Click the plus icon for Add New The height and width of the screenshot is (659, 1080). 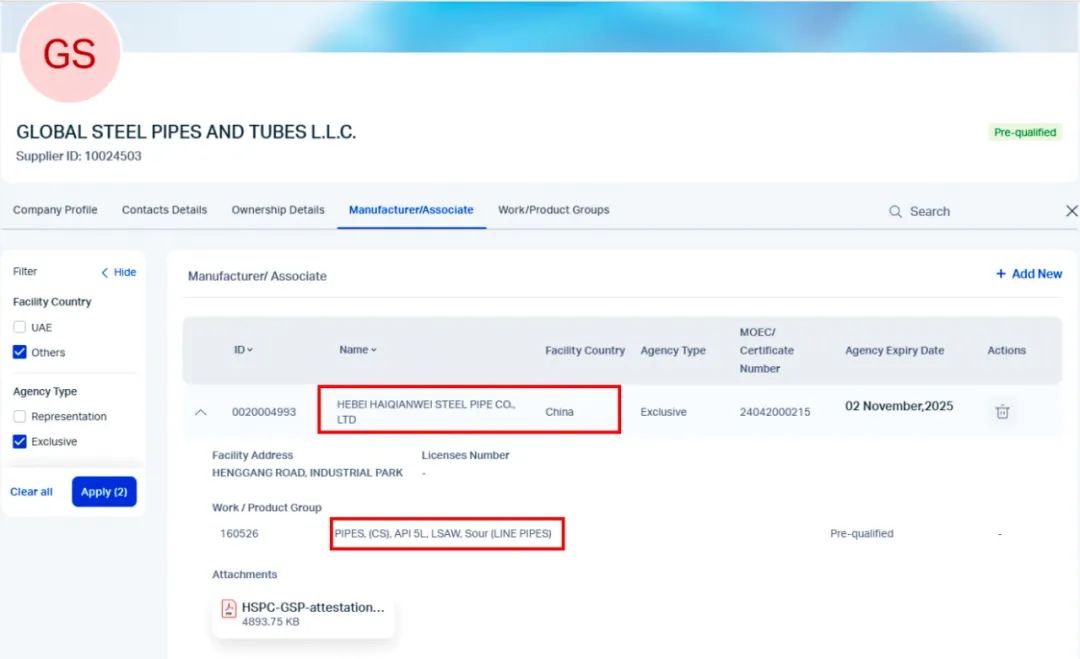click(1001, 274)
